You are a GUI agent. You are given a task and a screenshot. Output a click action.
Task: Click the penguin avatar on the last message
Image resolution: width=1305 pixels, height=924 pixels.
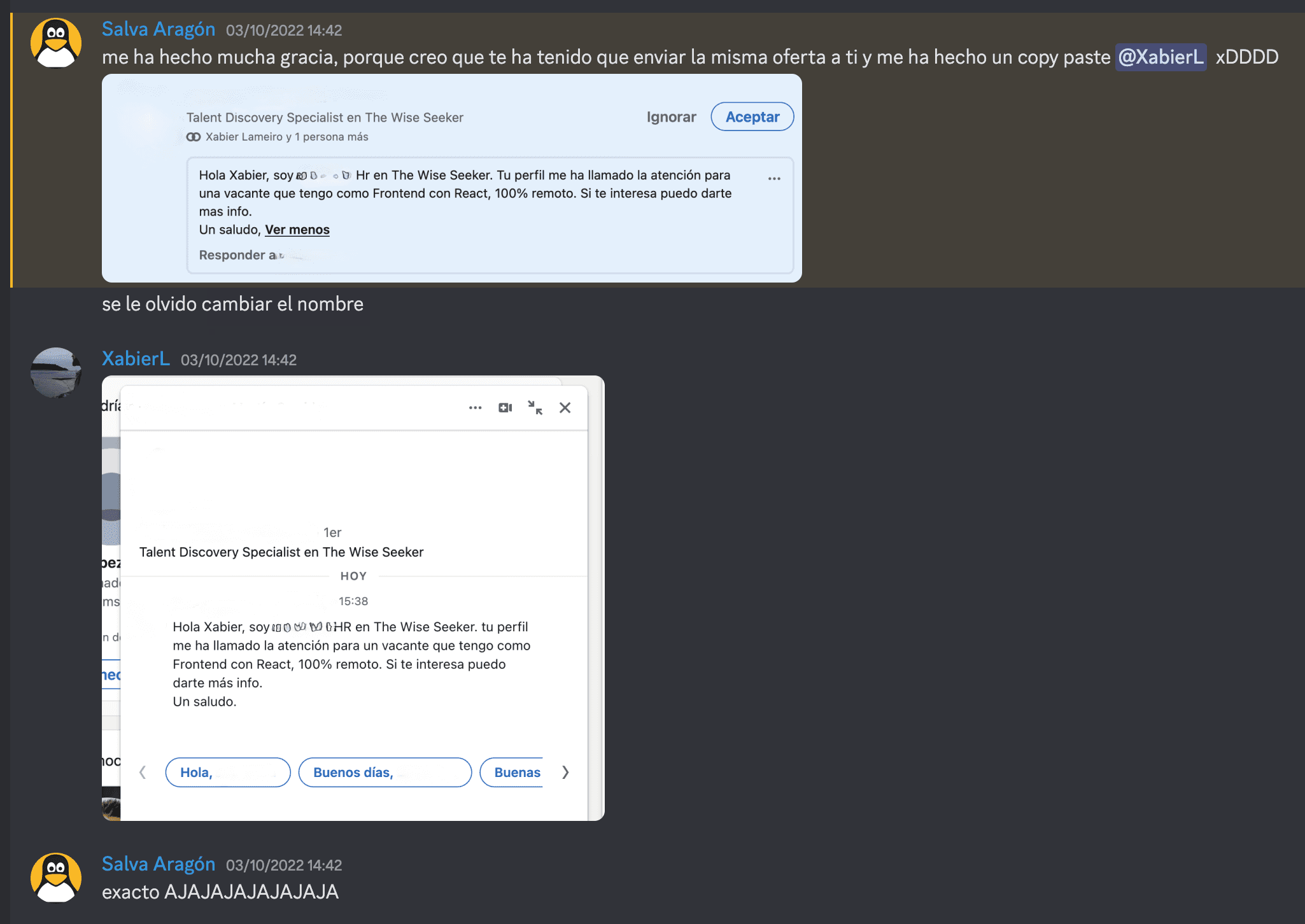tap(56, 878)
